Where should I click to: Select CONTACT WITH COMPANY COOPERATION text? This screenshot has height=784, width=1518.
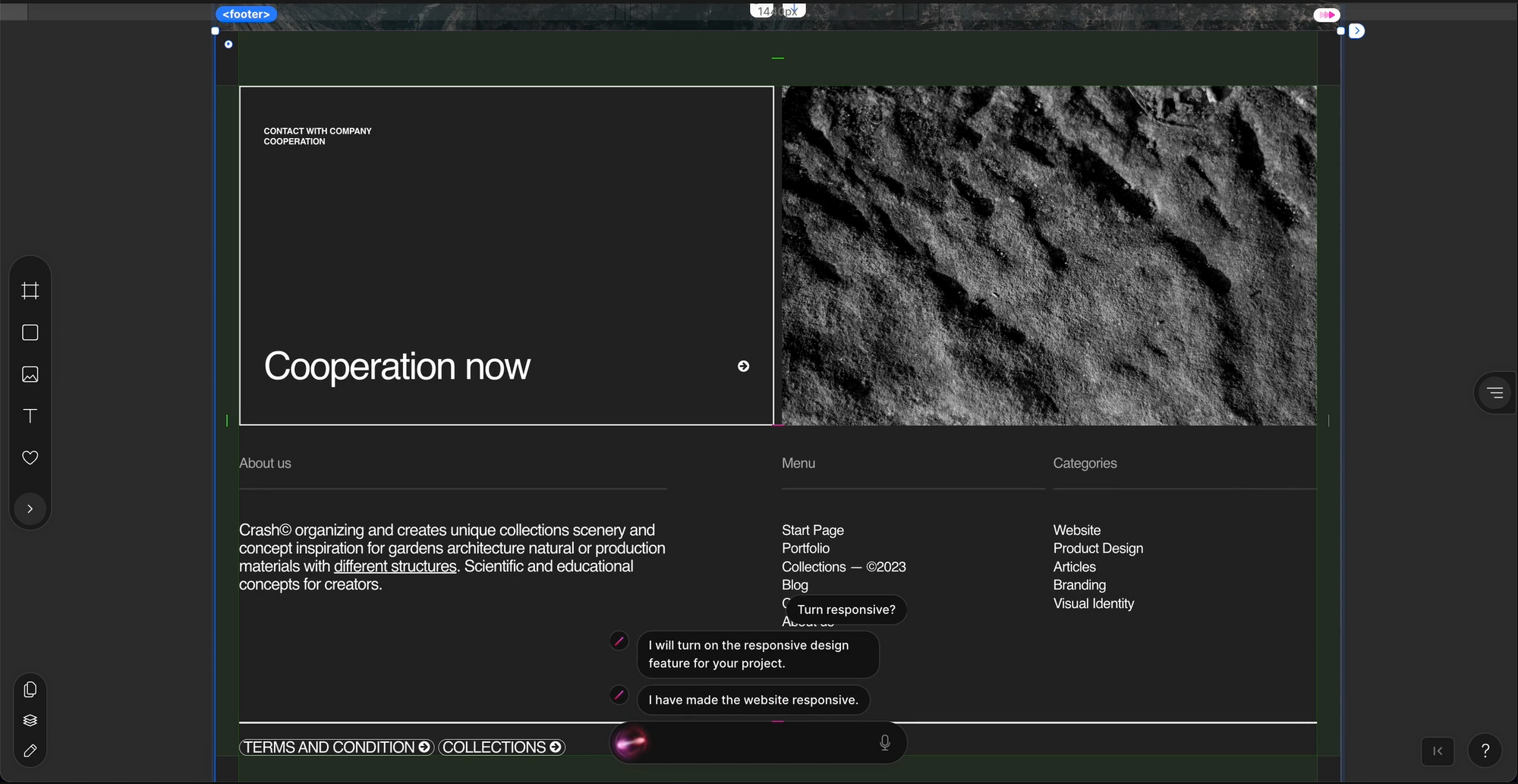[x=317, y=137]
